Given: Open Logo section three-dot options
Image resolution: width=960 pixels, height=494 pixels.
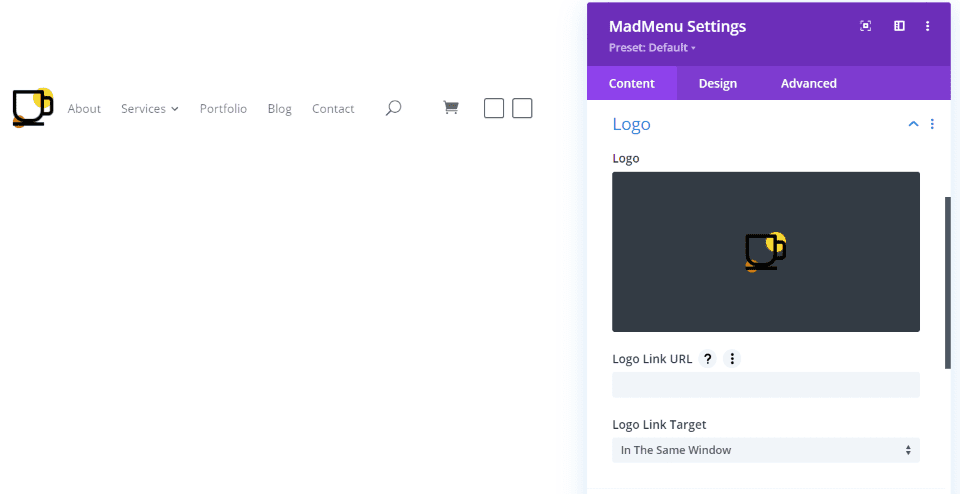Looking at the screenshot, I should coord(932,124).
